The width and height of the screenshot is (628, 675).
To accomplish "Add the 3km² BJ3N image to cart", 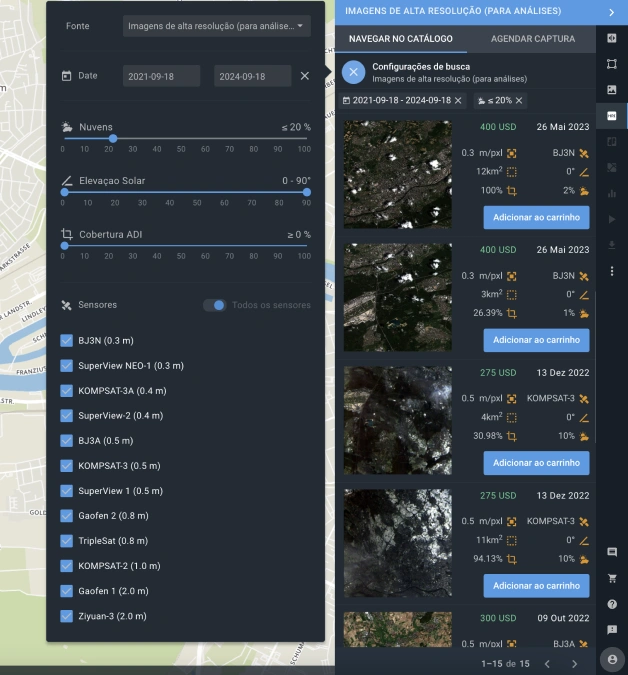I will point(536,340).
